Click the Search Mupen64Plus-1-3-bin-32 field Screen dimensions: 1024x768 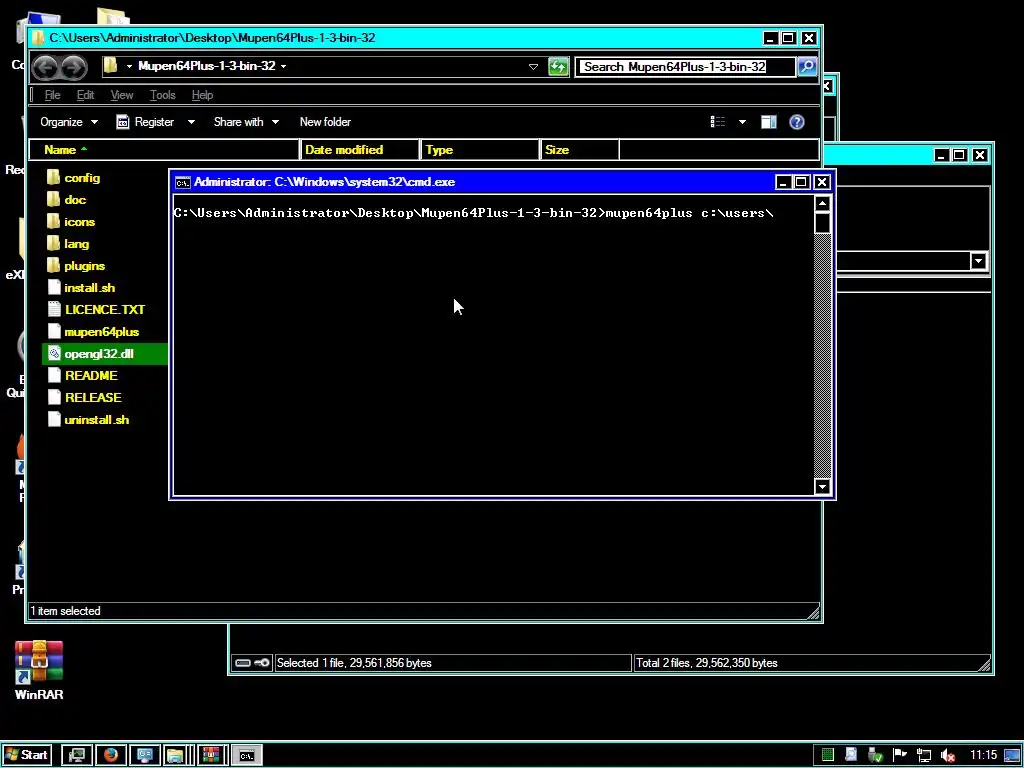click(x=686, y=67)
